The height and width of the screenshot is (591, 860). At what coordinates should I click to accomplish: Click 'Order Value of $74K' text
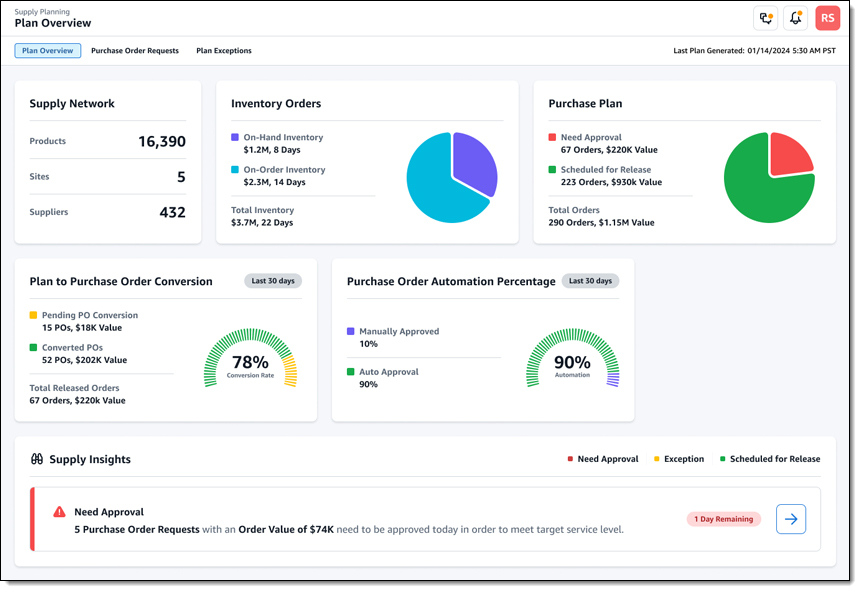tap(286, 530)
